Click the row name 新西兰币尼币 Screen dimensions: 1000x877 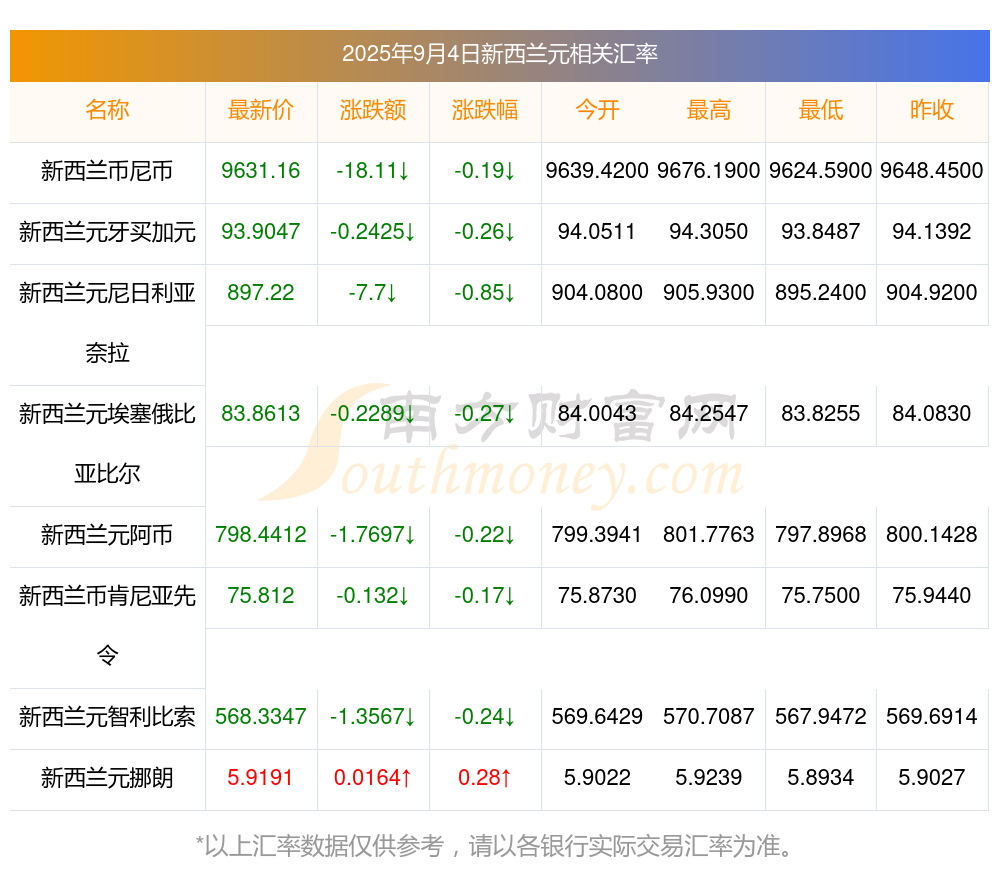coord(107,171)
